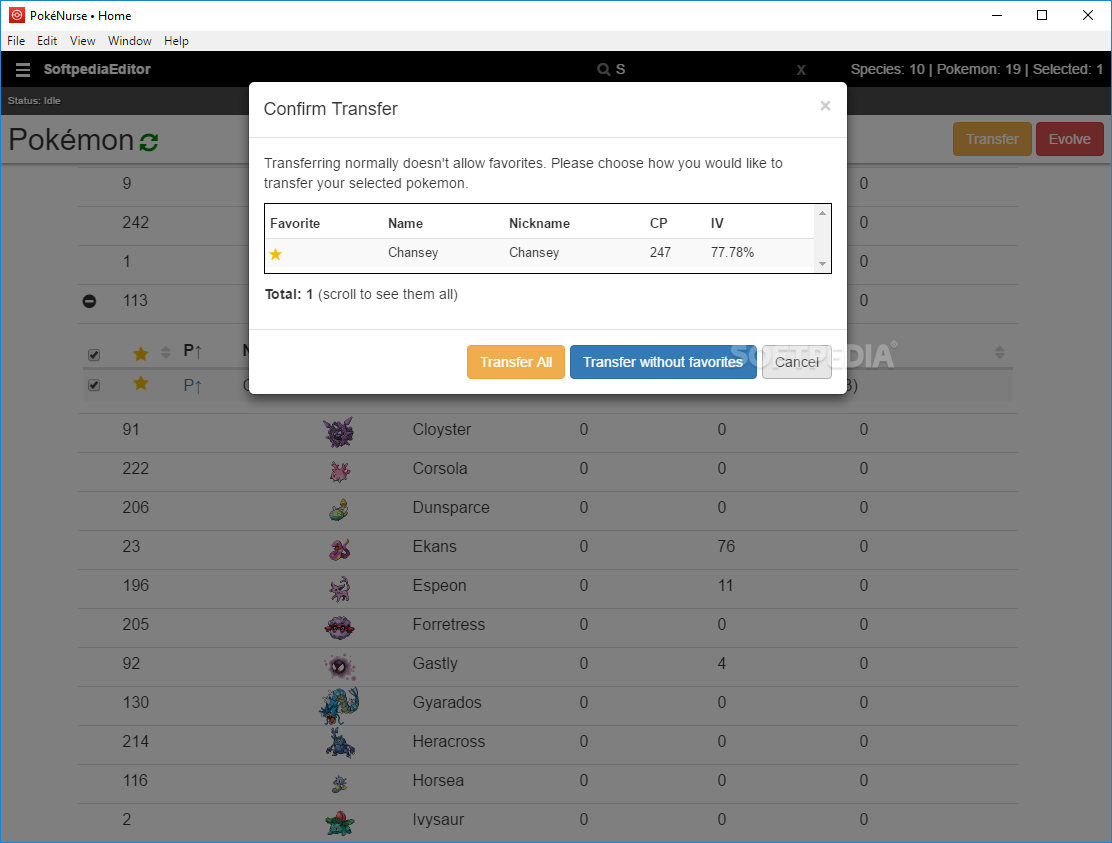The width and height of the screenshot is (1112, 843).
Task: Select the Cloyster name text
Action: [442, 430]
